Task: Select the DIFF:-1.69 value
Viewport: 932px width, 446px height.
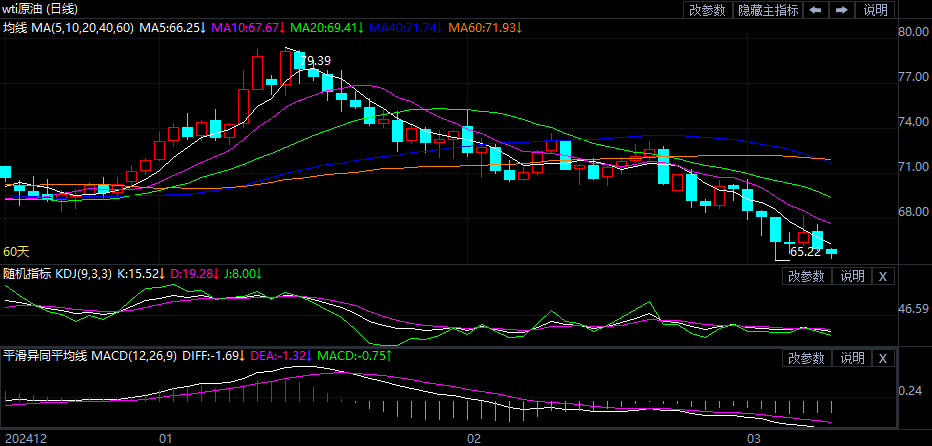Action: [x=214, y=356]
